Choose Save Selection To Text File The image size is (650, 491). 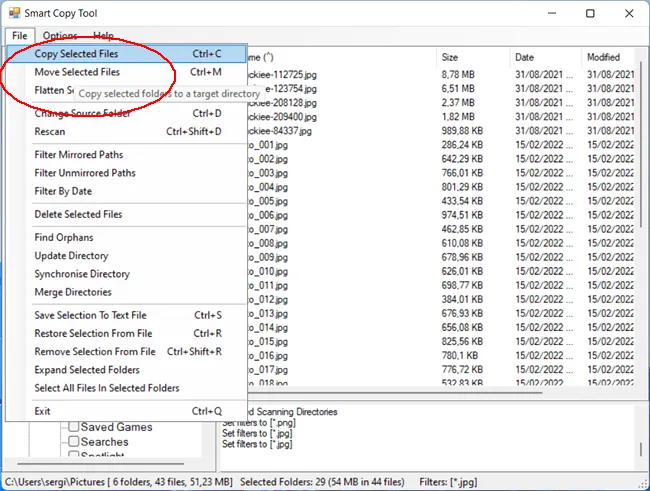point(127,316)
